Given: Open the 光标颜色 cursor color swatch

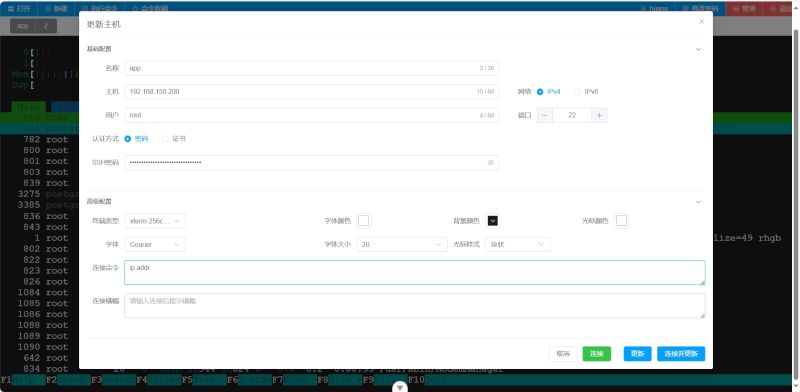Looking at the screenshot, I should [x=621, y=221].
